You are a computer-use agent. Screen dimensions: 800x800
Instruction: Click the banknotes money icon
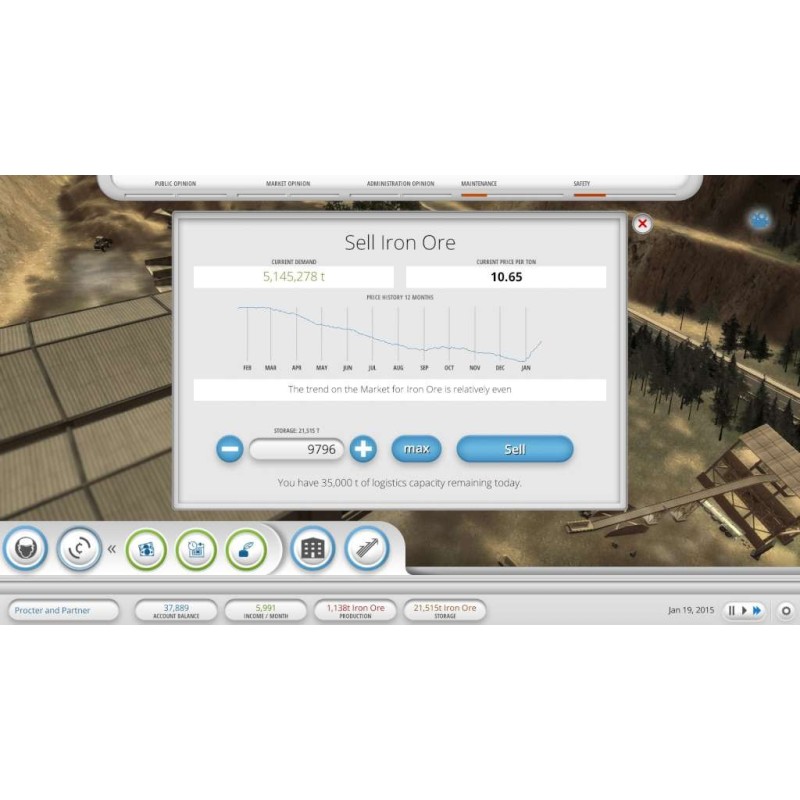[x=146, y=549]
